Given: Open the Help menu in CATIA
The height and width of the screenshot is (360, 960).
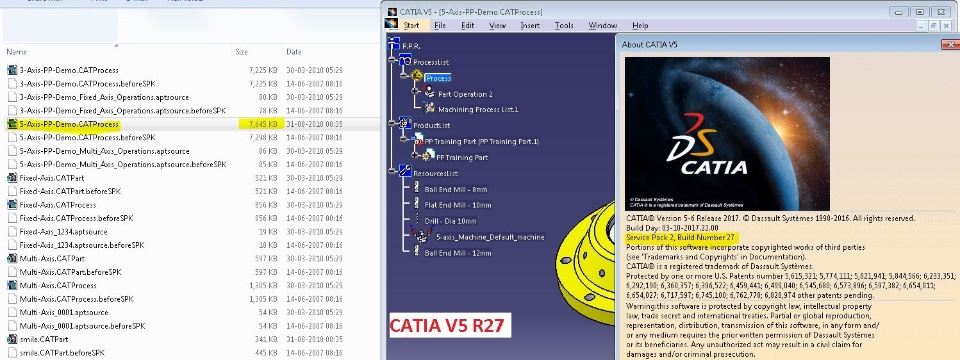Looking at the screenshot, I should (x=640, y=26).
